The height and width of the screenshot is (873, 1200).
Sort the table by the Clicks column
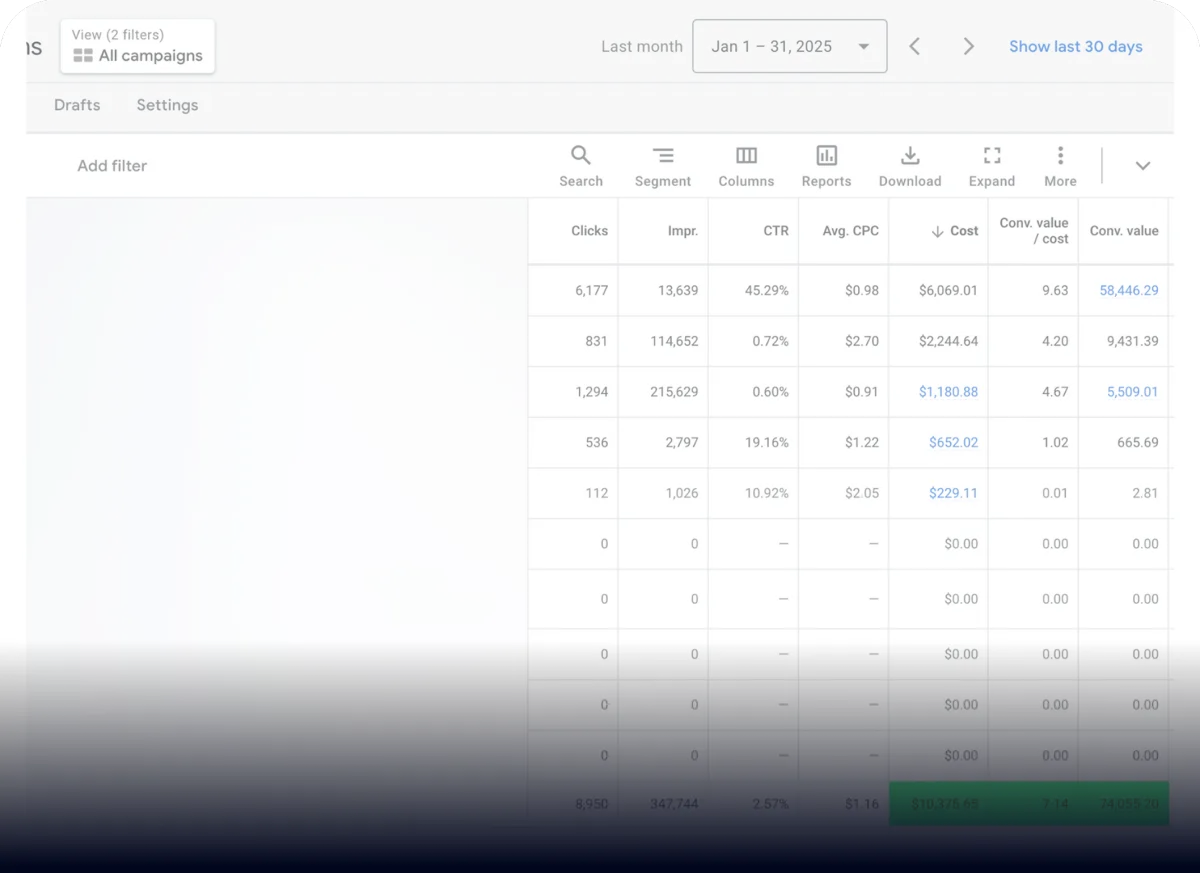click(x=589, y=231)
